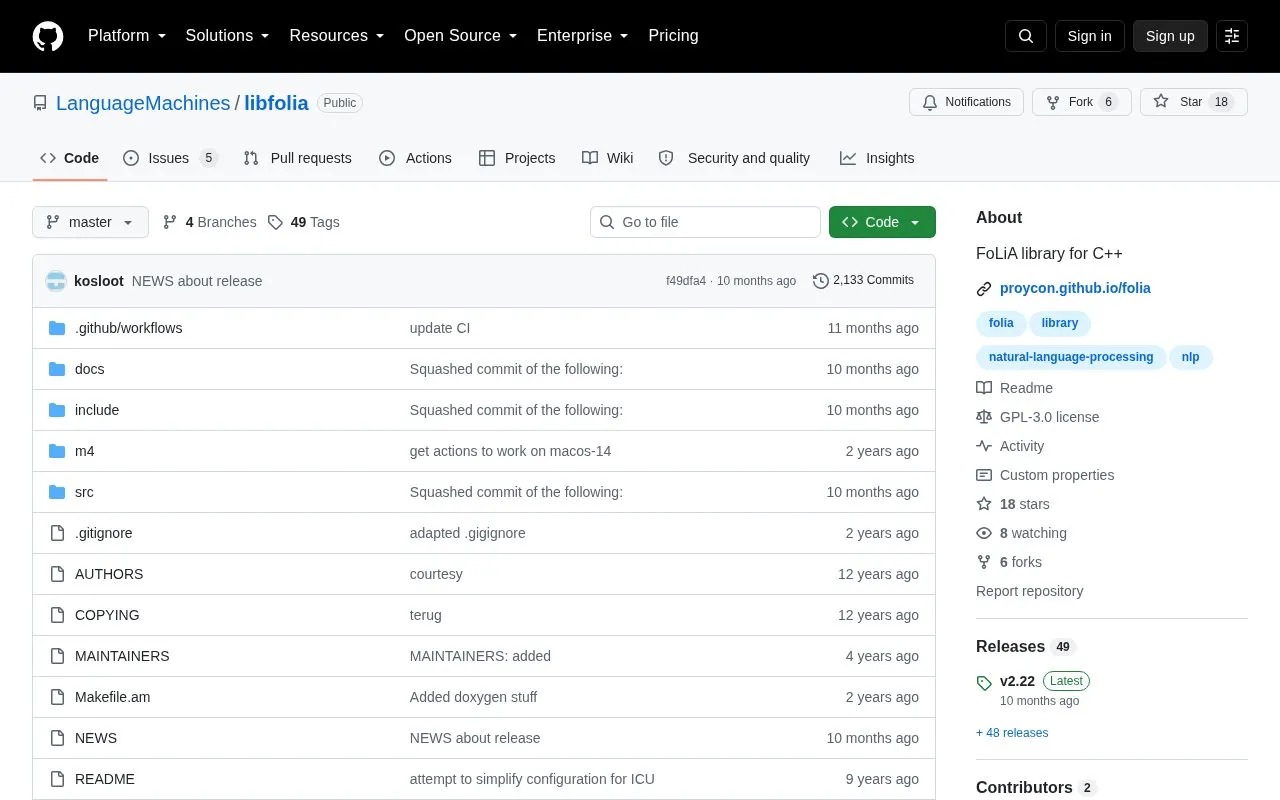The image size is (1280, 800).
Task: Click the folder icon next to src
Action: tap(57, 492)
